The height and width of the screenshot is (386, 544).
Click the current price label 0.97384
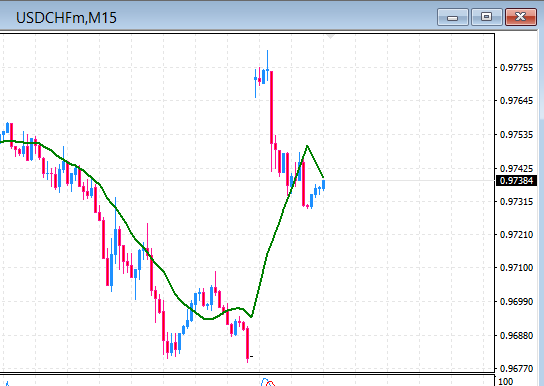pyautogui.click(x=517, y=181)
